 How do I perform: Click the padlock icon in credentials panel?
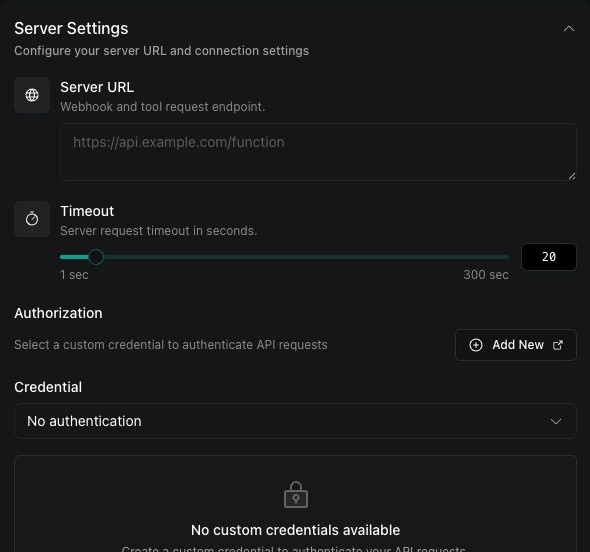[x=296, y=494]
